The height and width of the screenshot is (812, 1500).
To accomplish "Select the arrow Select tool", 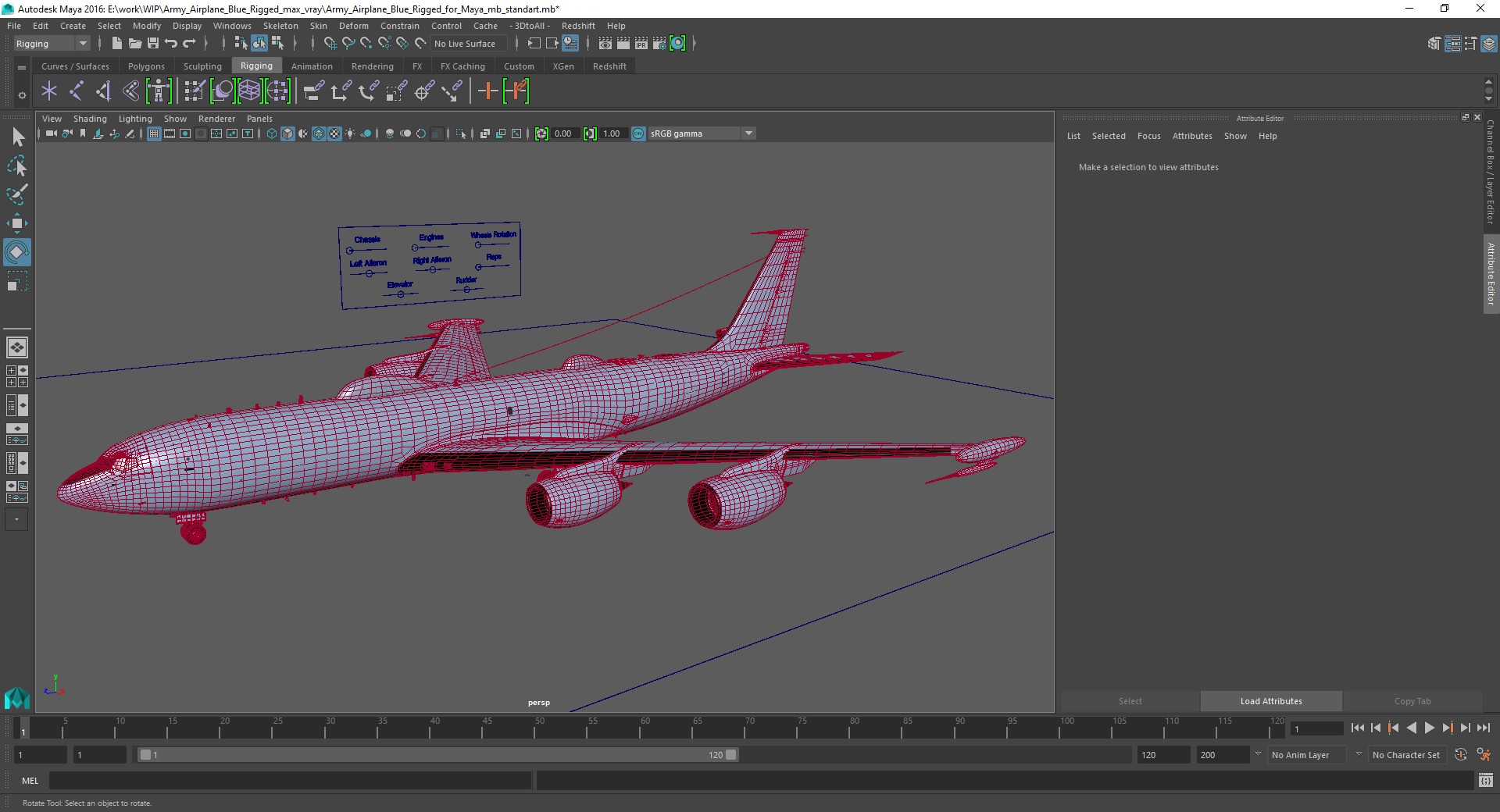I will coord(17,137).
